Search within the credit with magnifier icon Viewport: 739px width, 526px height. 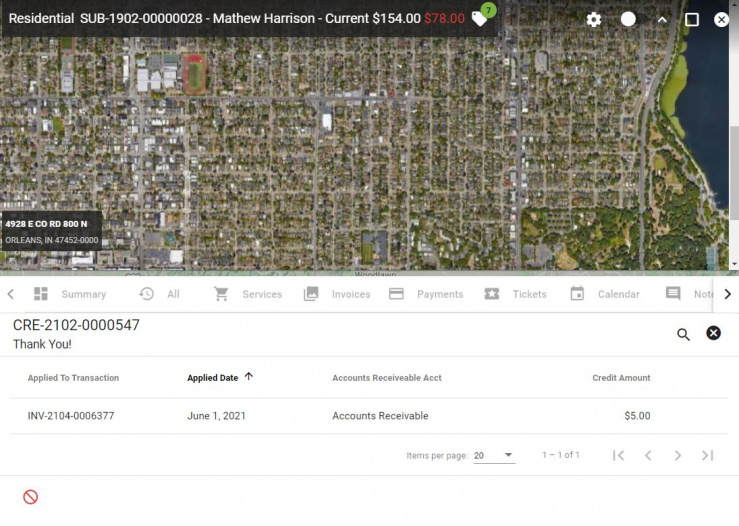pyautogui.click(x=683, y=334)
